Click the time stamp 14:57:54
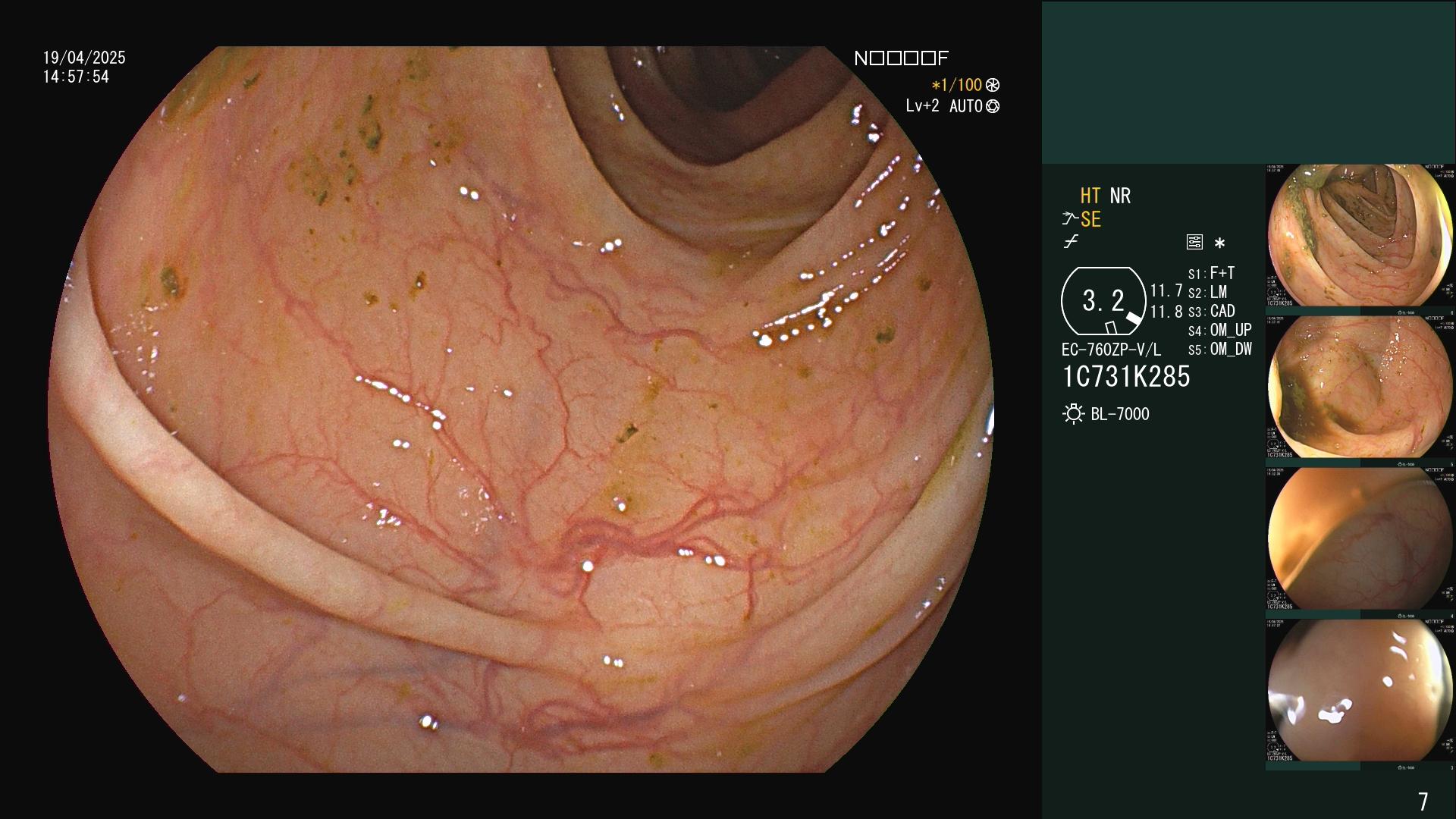 [x=76, y=77]
